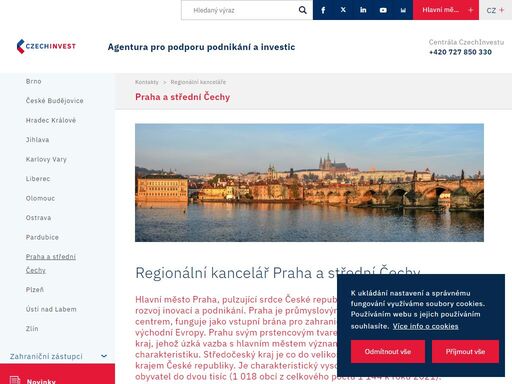Open Ústí nad Labem regional office link
512x384 pixels.
click(x=51, y=309)
